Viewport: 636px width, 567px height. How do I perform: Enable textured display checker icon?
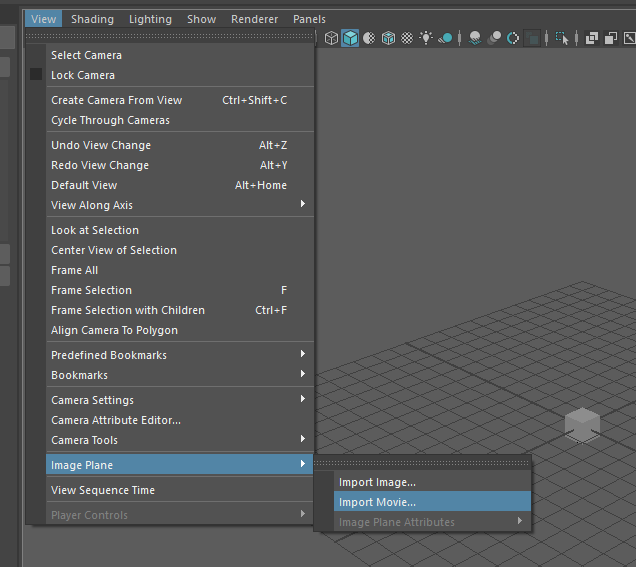pos(407,38)
